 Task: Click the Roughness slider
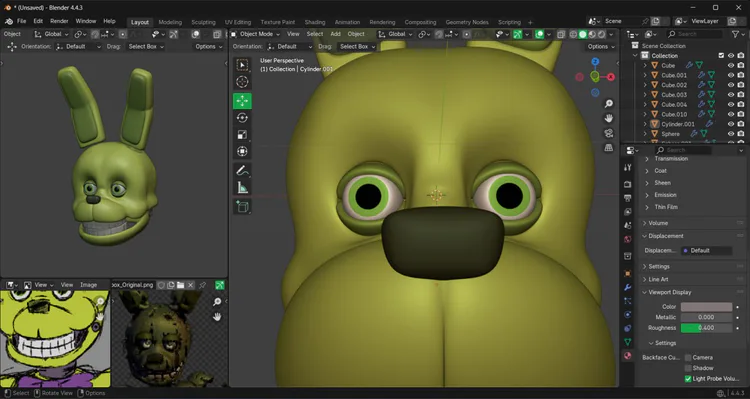click(706, 328)
